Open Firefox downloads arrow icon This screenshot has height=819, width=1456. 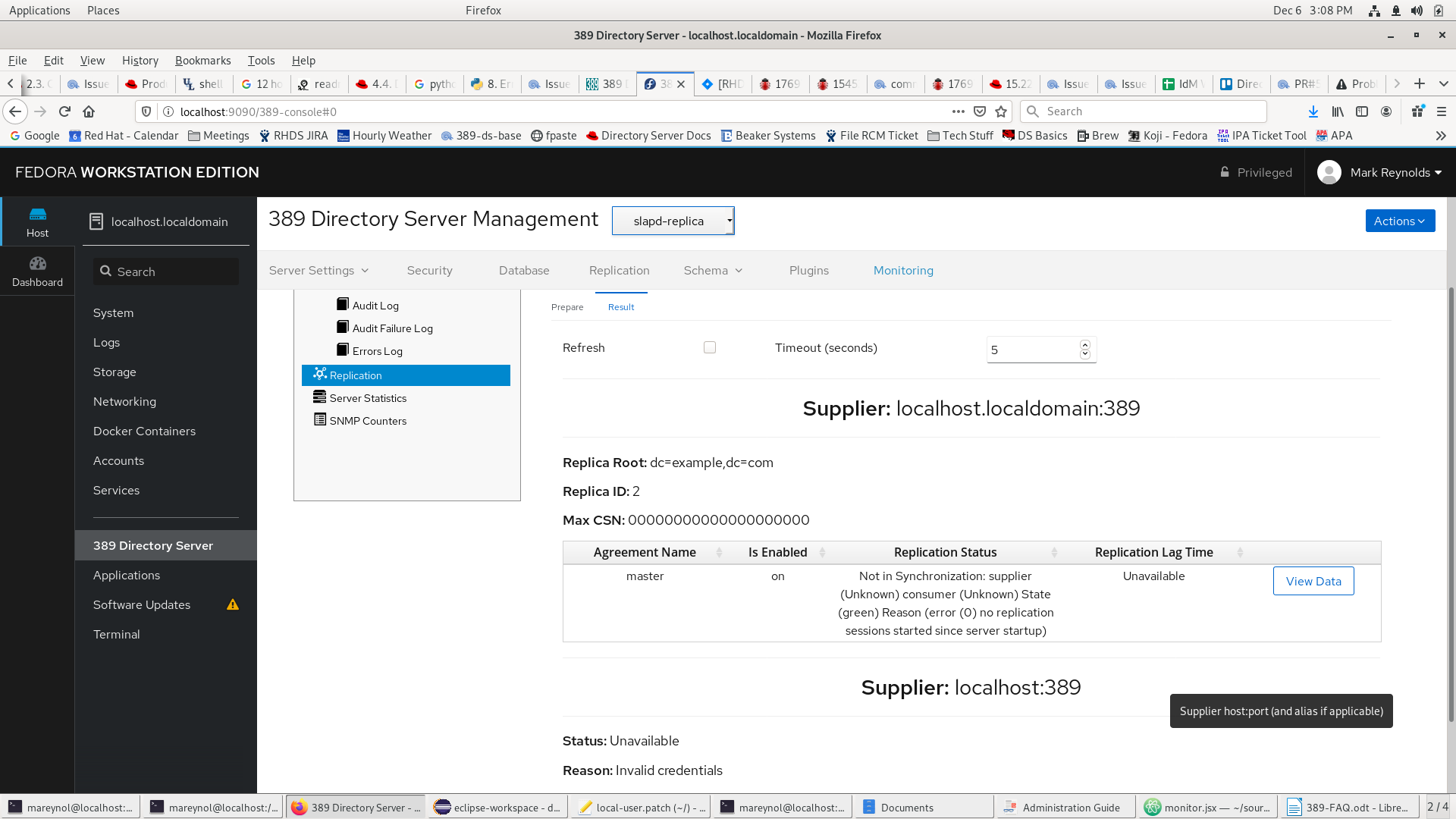(x=1313, y=111)
